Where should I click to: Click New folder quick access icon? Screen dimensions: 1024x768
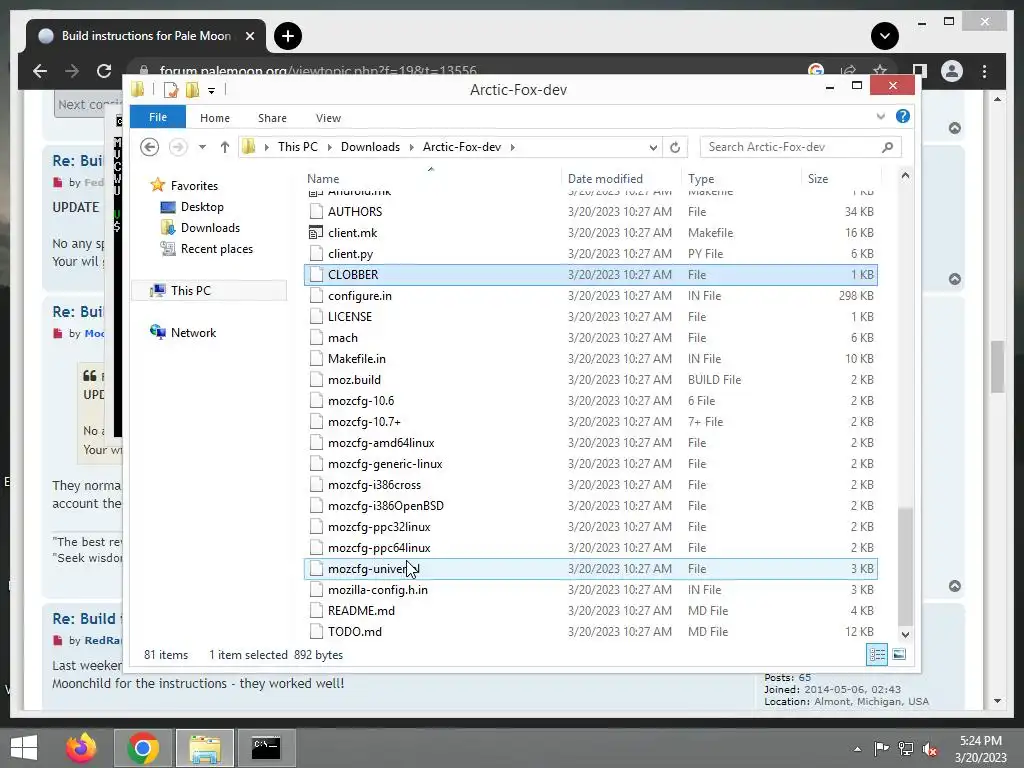click(x=193, y=89)
